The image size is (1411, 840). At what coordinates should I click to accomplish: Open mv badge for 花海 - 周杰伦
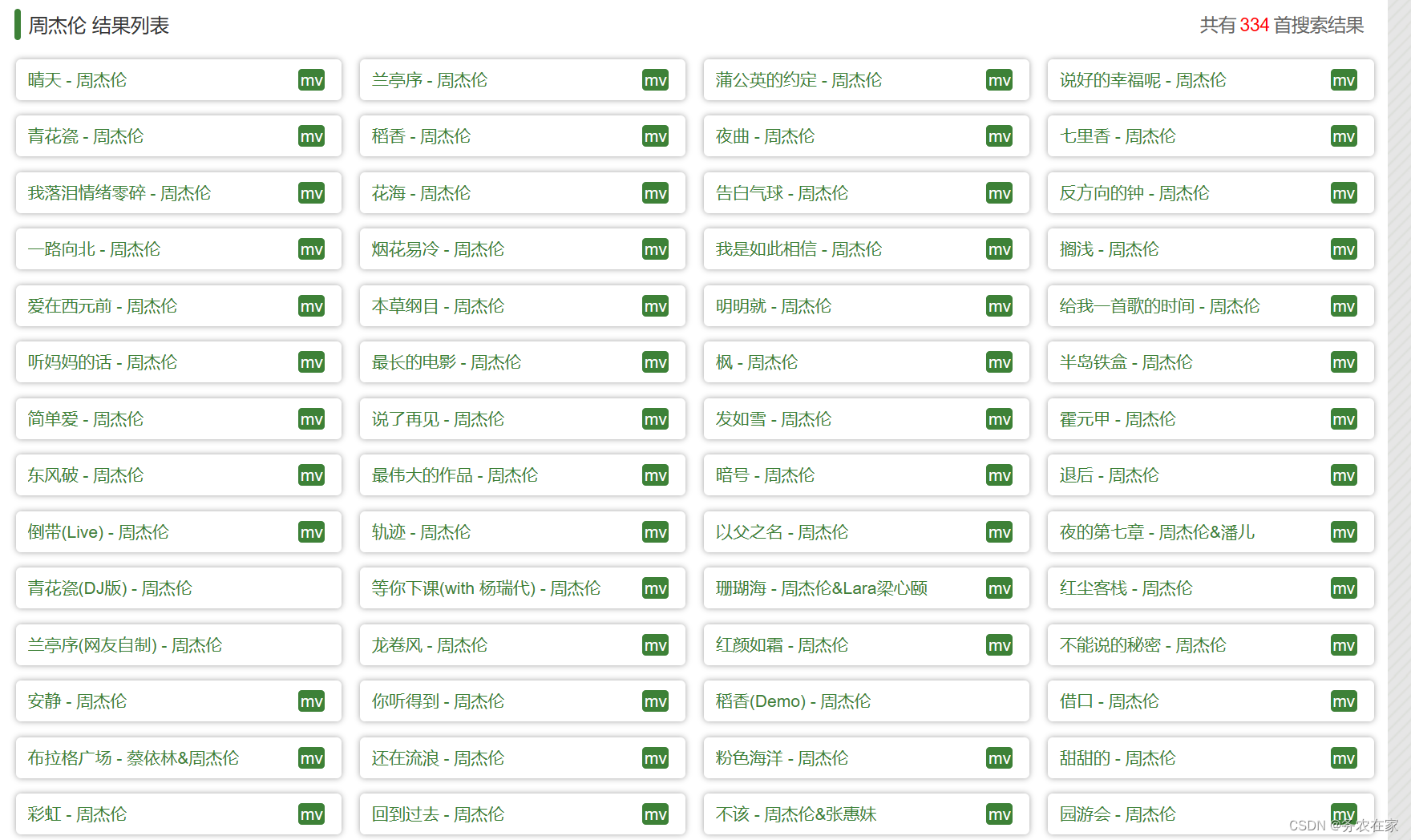pyautogui.click(x=655, y=193)
